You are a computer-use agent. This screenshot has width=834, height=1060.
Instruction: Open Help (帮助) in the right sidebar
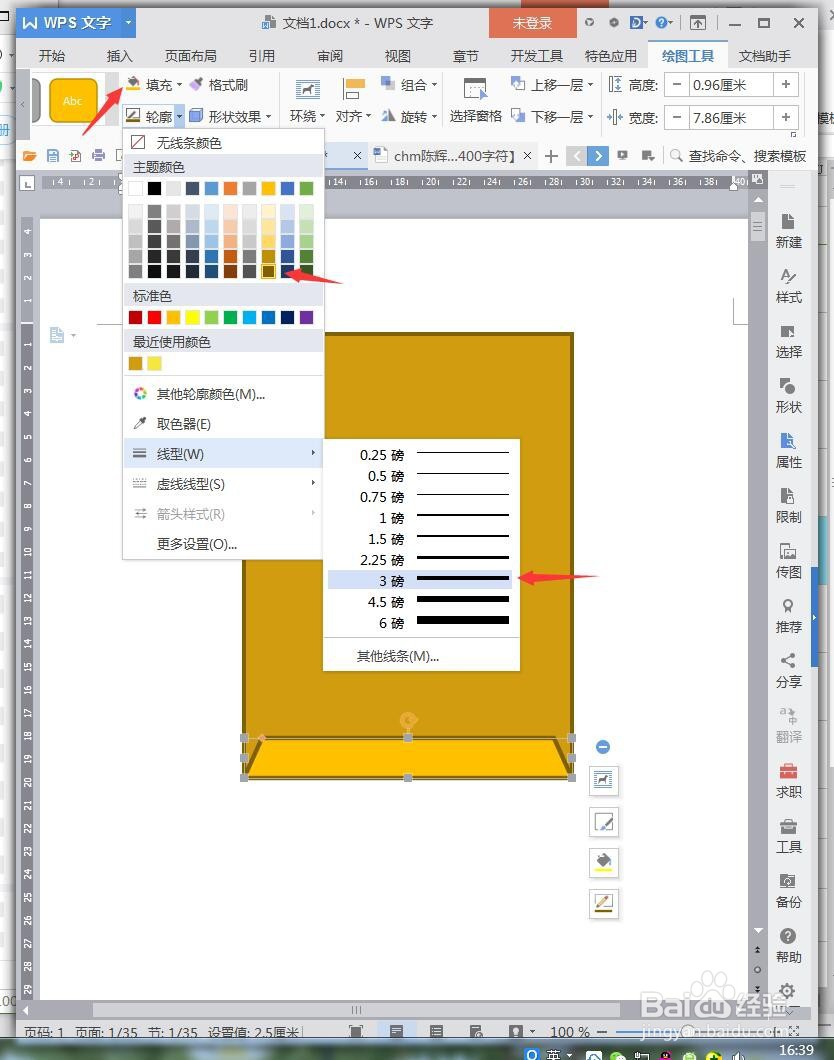pyautogui.click(x=788, y=946)
